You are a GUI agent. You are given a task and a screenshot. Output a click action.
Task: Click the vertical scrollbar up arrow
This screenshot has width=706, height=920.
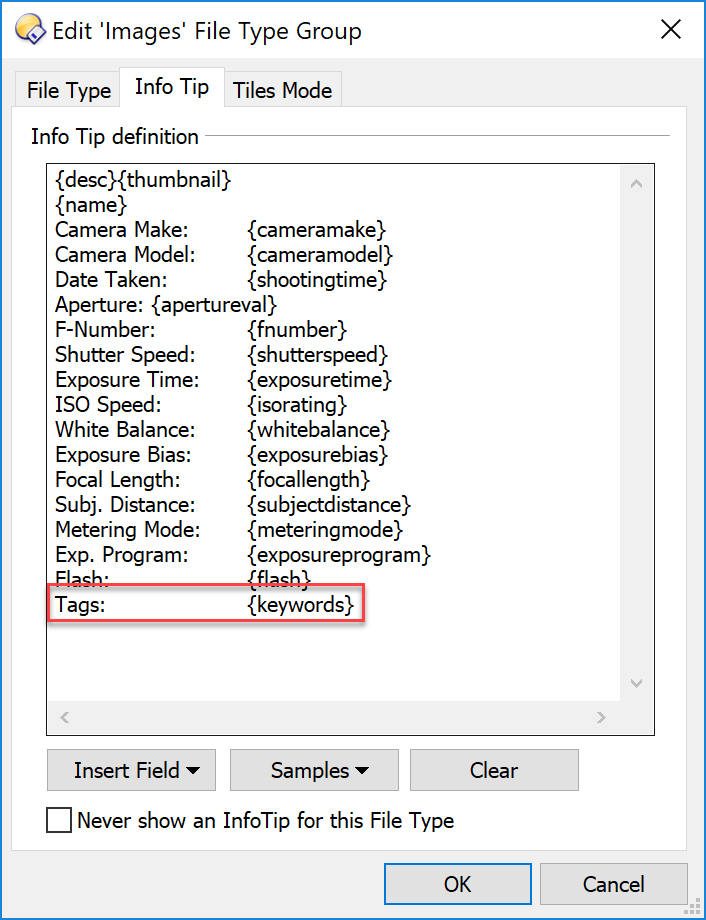(636, 184)
